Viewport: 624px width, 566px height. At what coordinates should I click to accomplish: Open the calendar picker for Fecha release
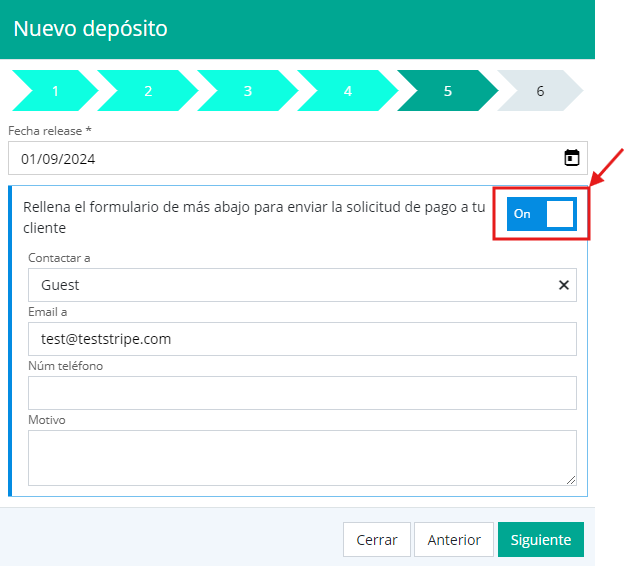pyautogui.click(x=571, y=158)
